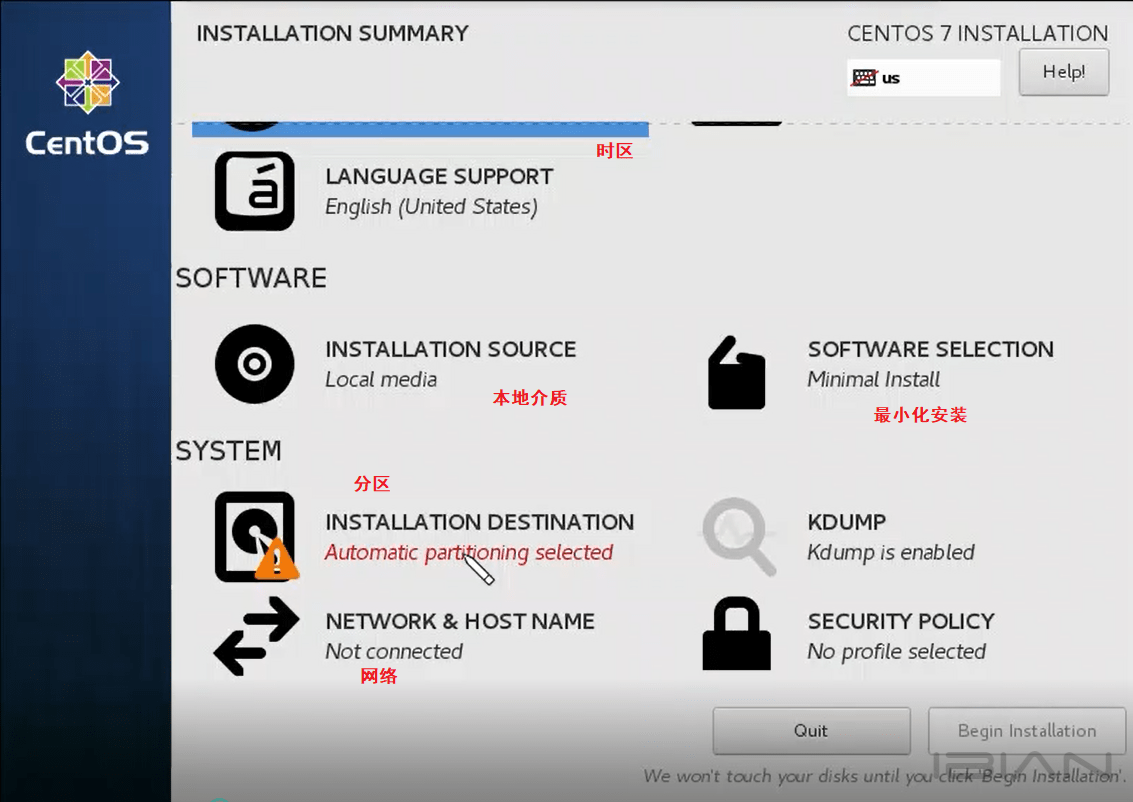
Task: Click the Begin Installation button
Action: click(x=1026, y=731)
